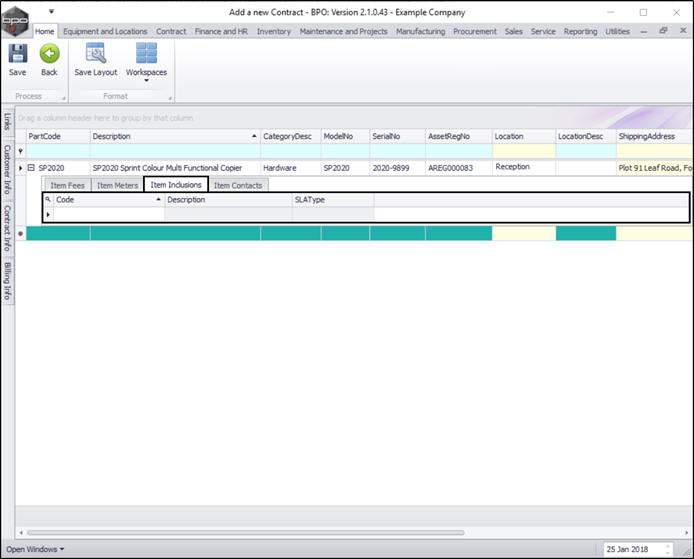Switch to the Item Meters tab
694x559 pixels.
pos(117,185)
